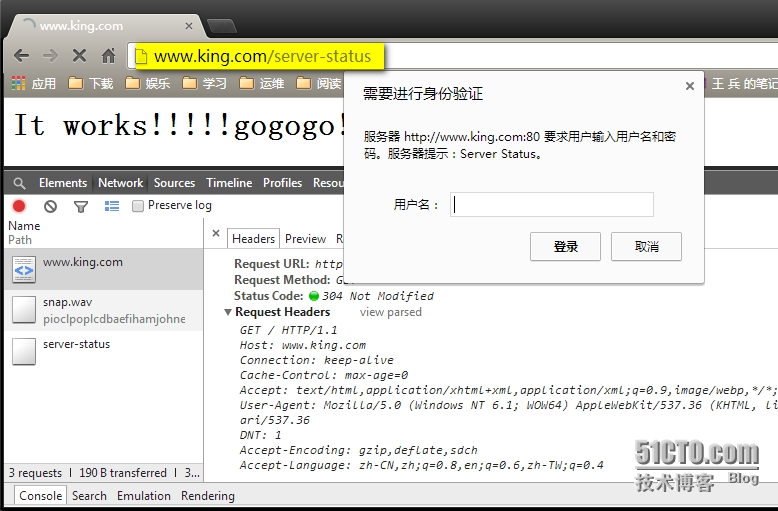Open the Preview tab of the request
The width and height of the screenshot is (778, 511).
pos(305,239)
